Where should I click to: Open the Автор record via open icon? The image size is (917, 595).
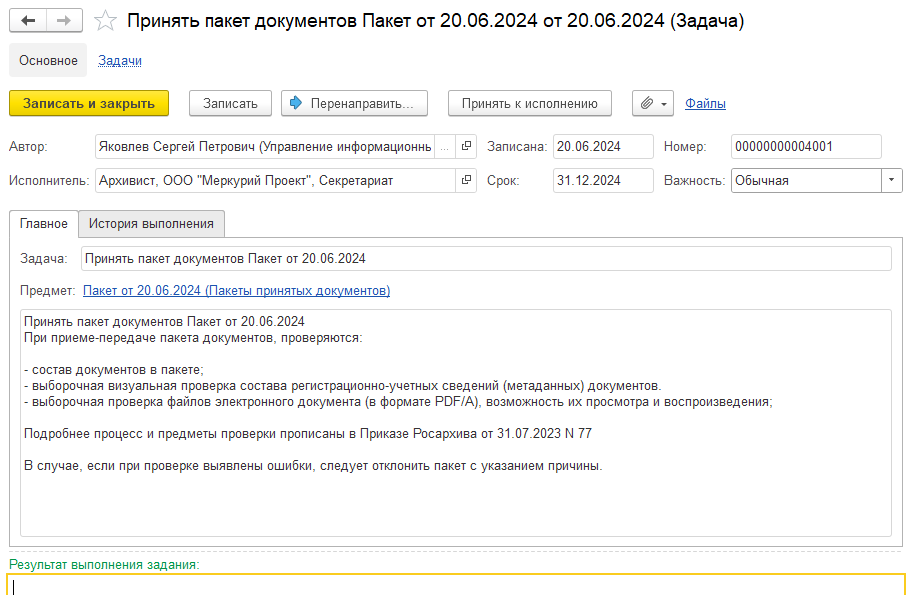(466, 146)
